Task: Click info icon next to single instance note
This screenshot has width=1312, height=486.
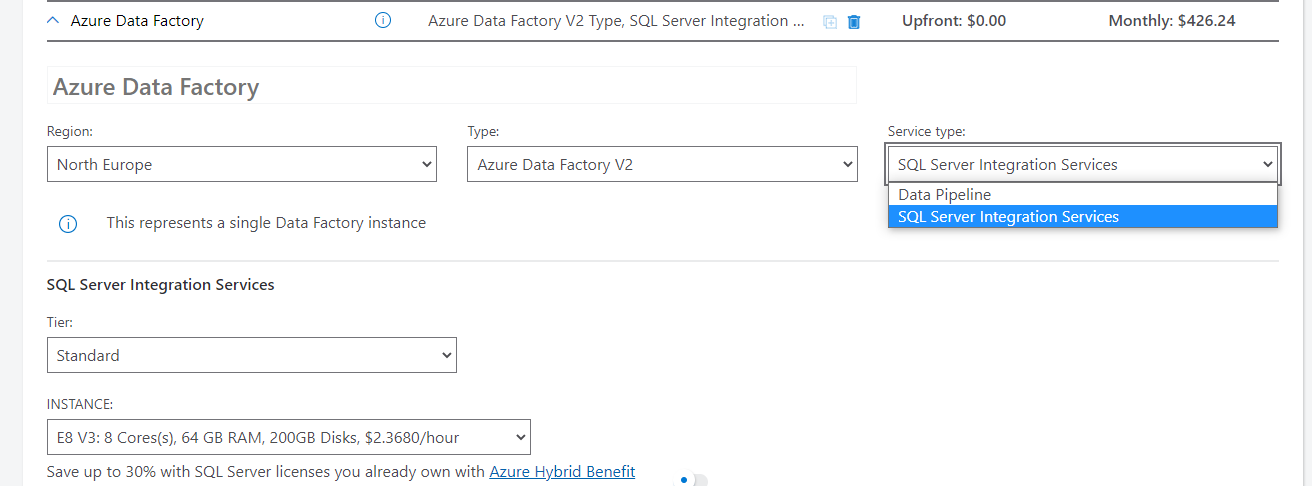Action: click(x=68, y=224)
